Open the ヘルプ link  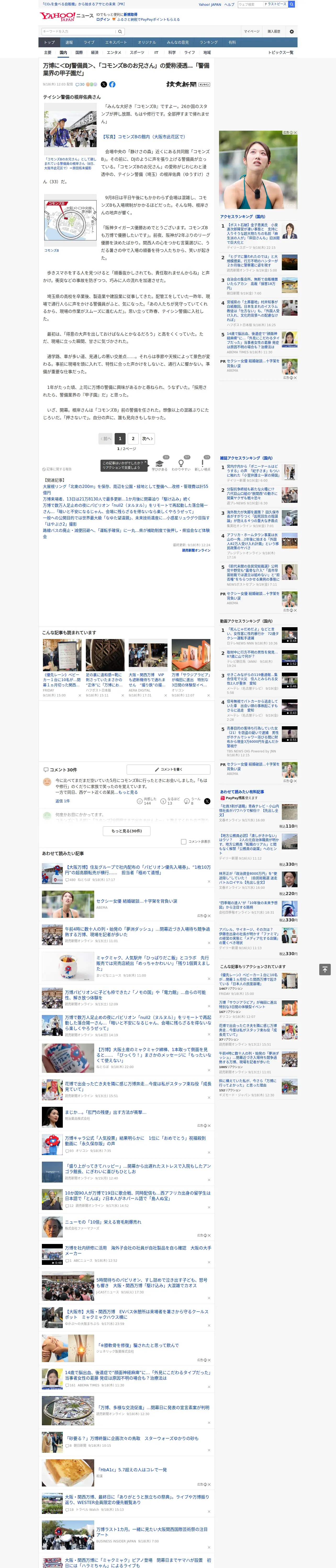229,4
